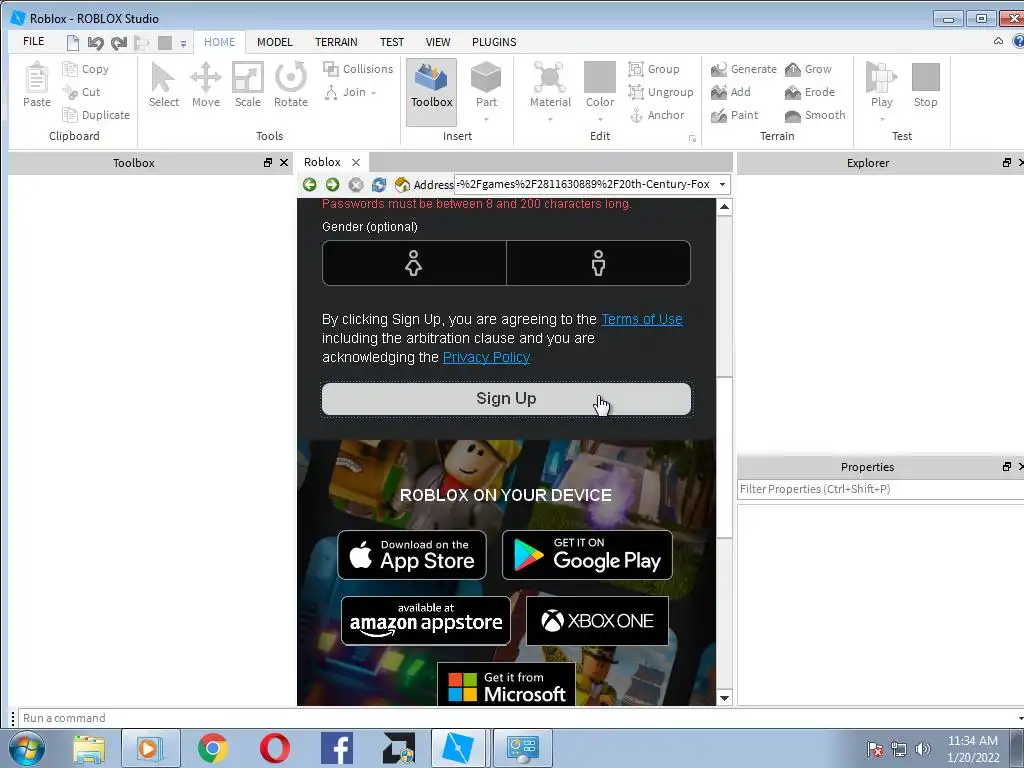Go forward in the embedded browser
Screen dimensions: 1024x768
tap(332, 185)
